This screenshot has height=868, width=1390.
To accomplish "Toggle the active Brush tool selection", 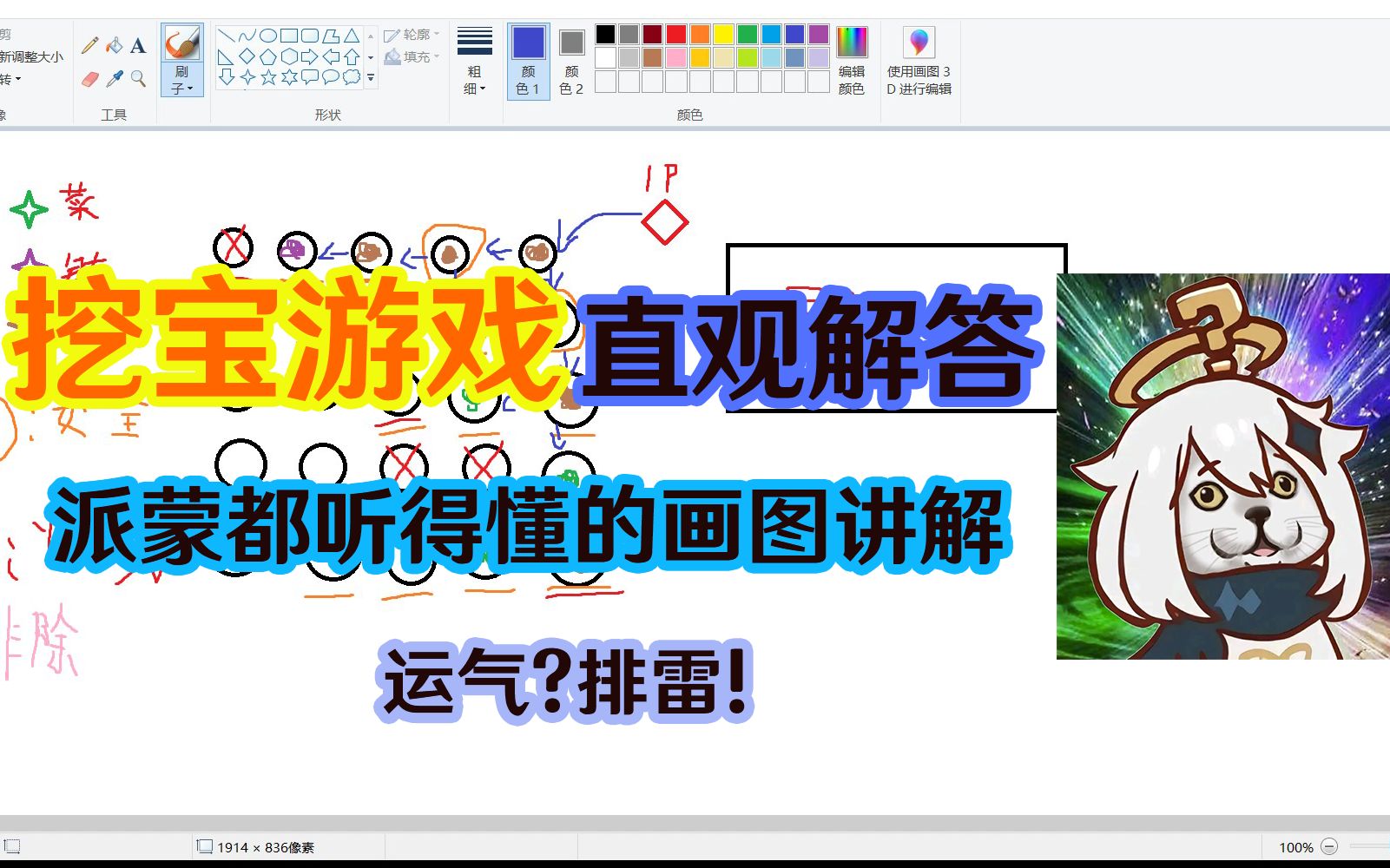I will pyautogui.click(x=181, y=42).
